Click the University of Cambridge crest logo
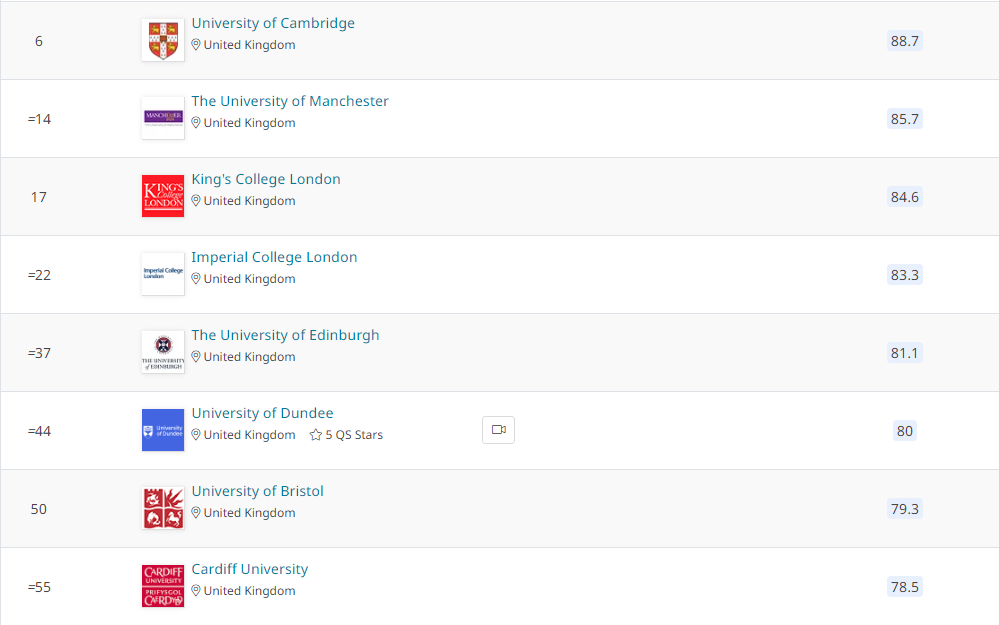 pyautogui.click(x=163, y=40)
